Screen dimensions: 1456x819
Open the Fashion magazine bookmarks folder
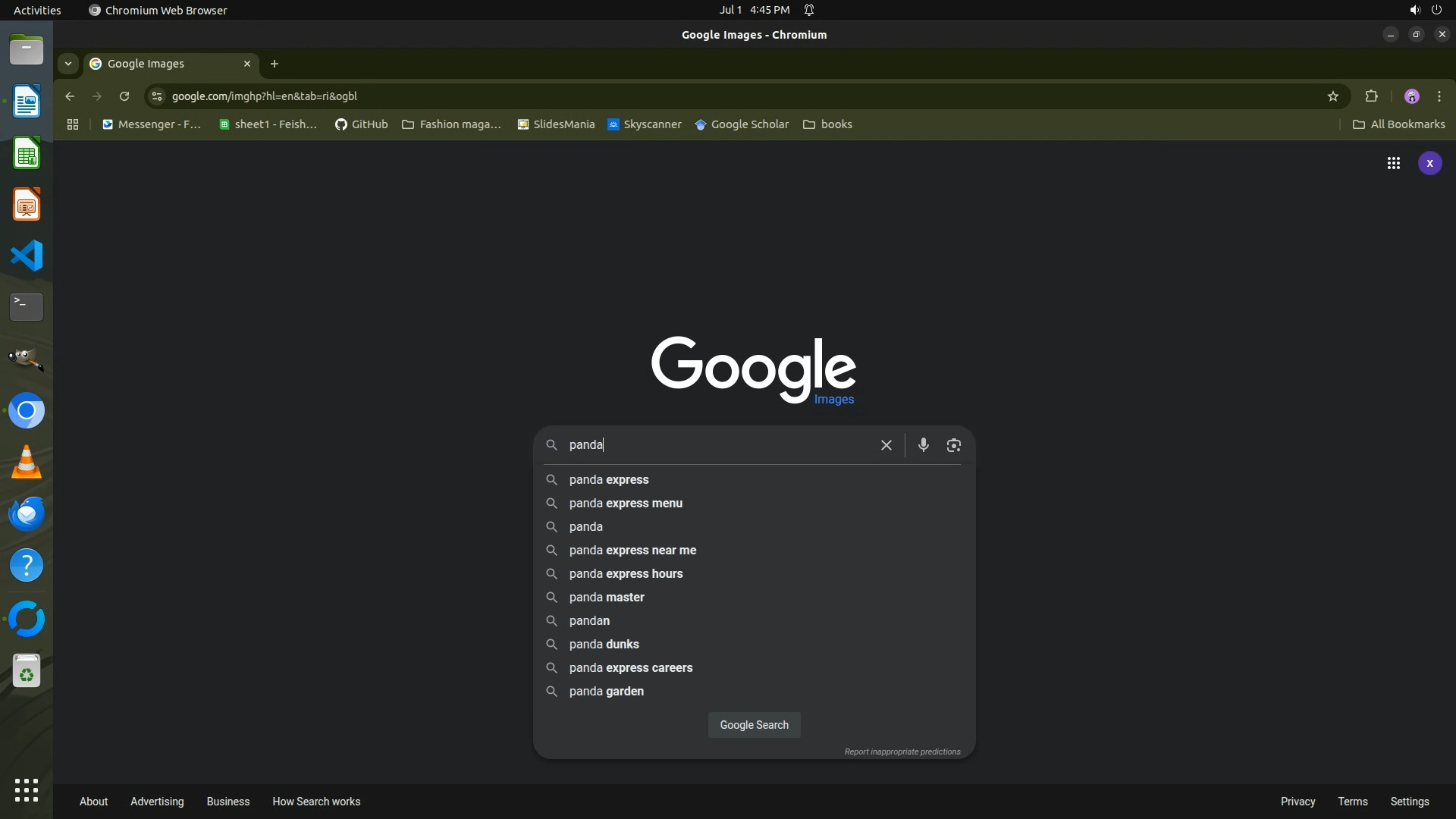coord(451,124)
